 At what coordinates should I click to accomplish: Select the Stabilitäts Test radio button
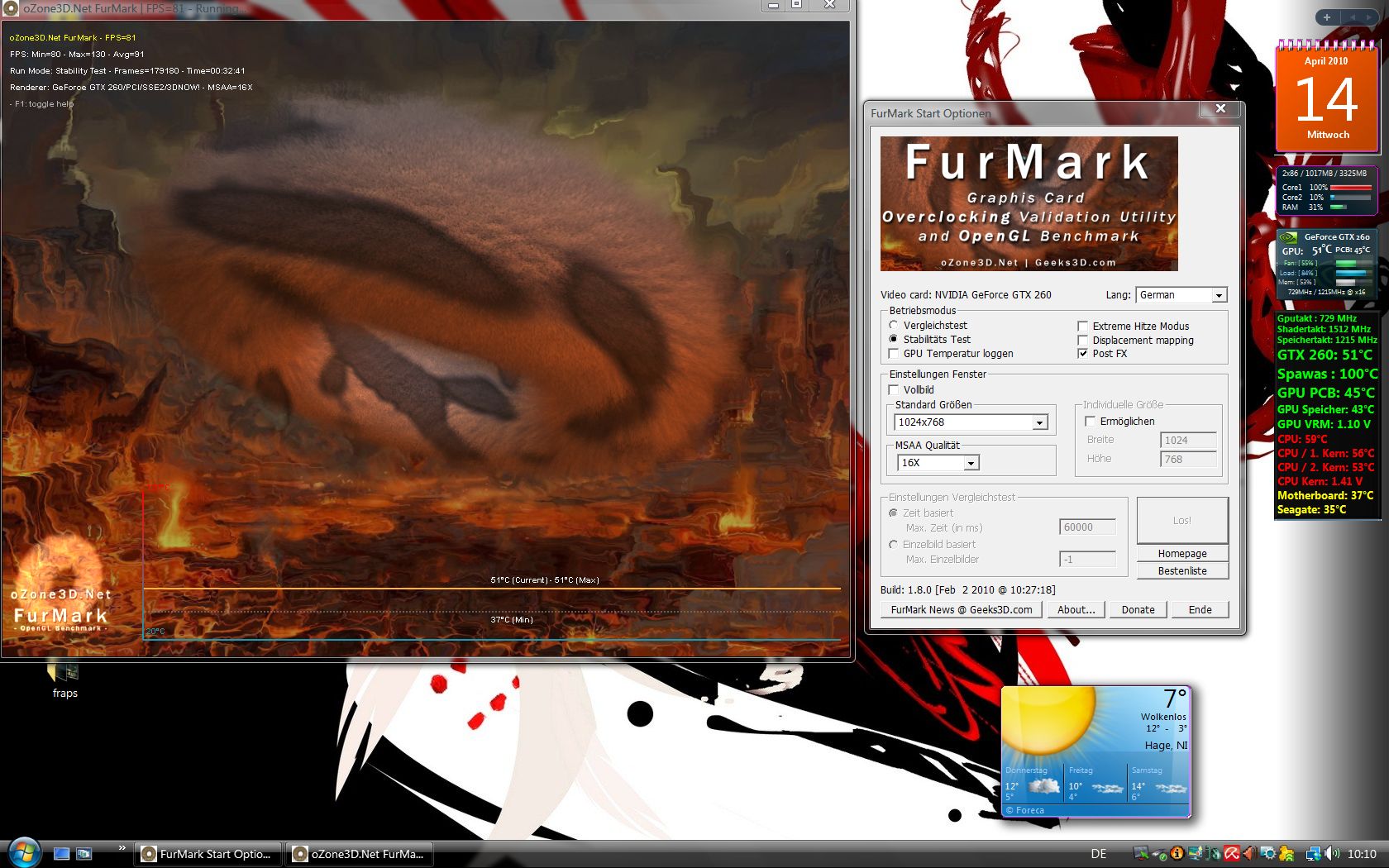click(x=893, y=340)
